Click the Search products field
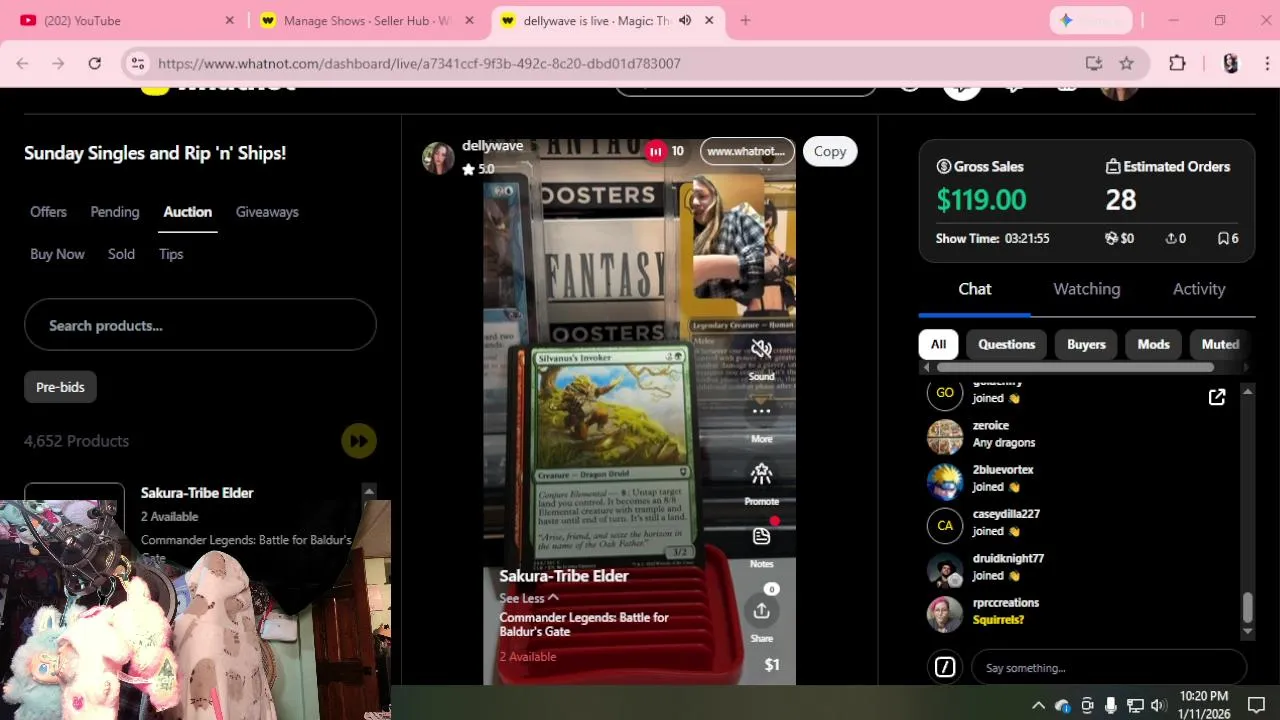This screenshot has height=720, width=1280. click(x=200, y=326)
